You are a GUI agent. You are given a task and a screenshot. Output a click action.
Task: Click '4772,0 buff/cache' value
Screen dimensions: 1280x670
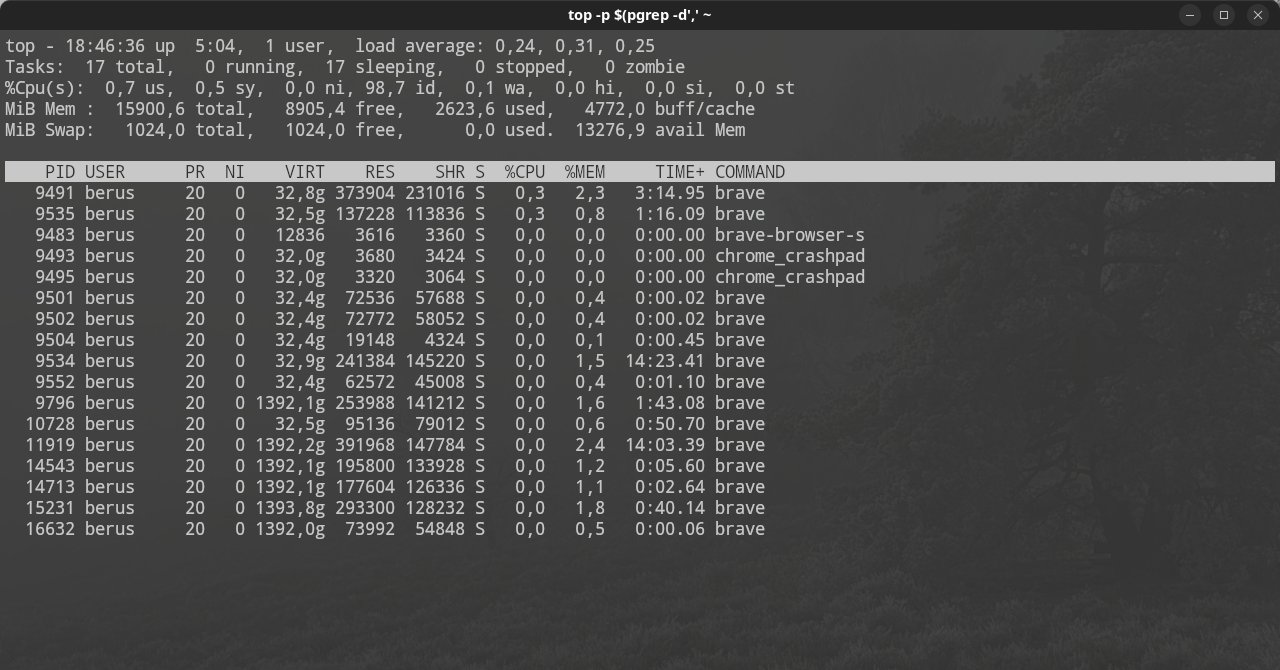[x=670, y=109]
